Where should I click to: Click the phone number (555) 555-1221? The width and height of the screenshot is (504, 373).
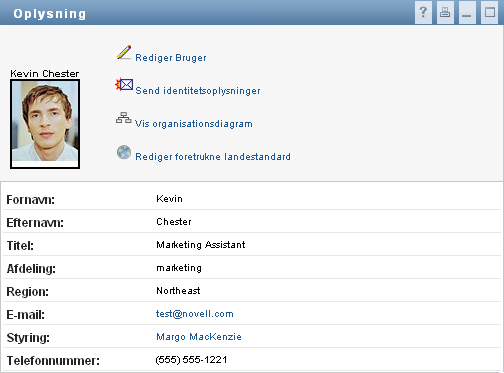(x=191, y=360)
